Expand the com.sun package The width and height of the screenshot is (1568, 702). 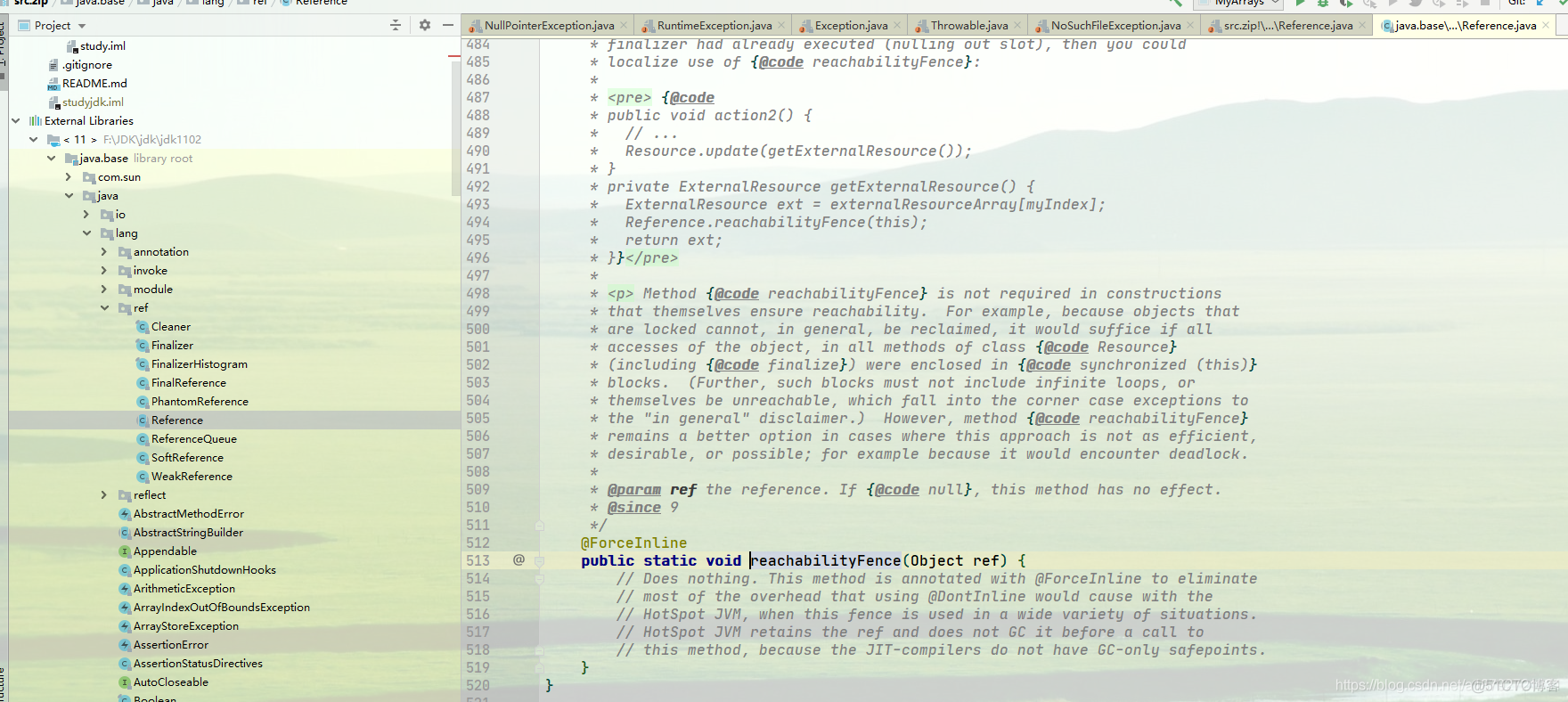coord(69,177)
